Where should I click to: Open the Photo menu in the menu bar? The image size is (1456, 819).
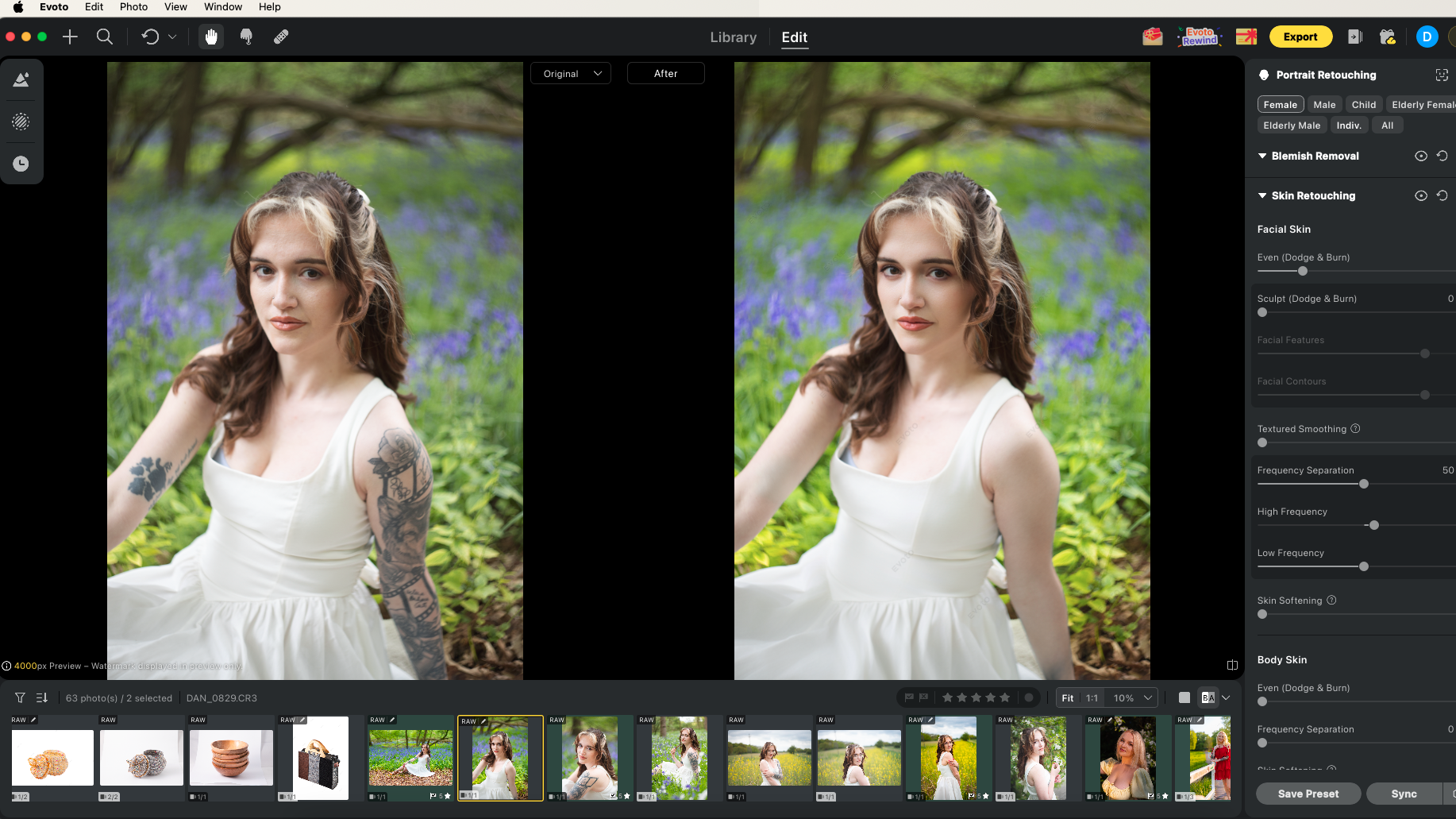point(133,6)
